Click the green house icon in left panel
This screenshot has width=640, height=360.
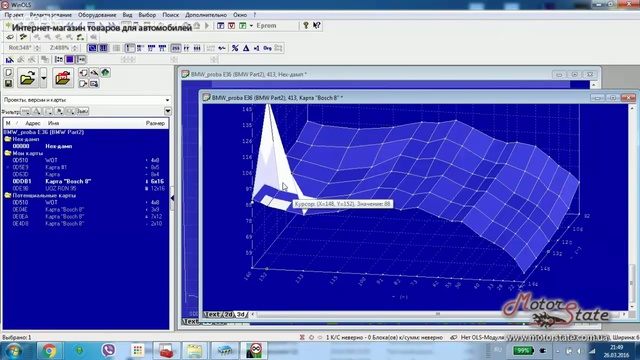click(x=105, y=73)
